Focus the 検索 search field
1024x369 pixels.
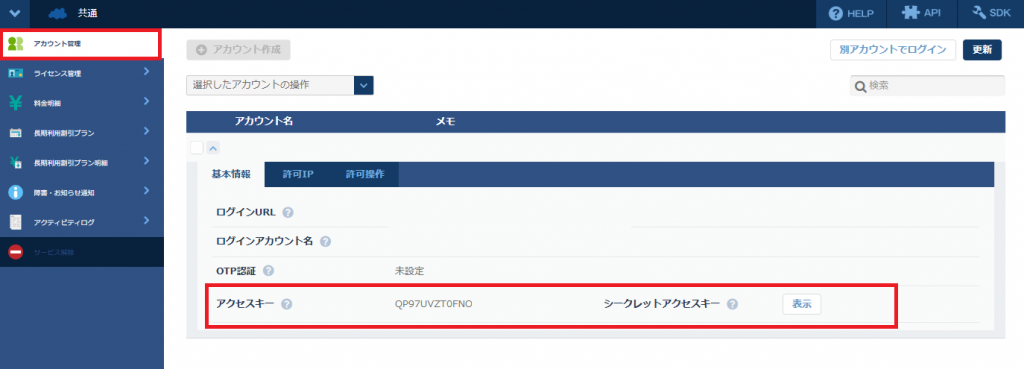click(927, 86)
